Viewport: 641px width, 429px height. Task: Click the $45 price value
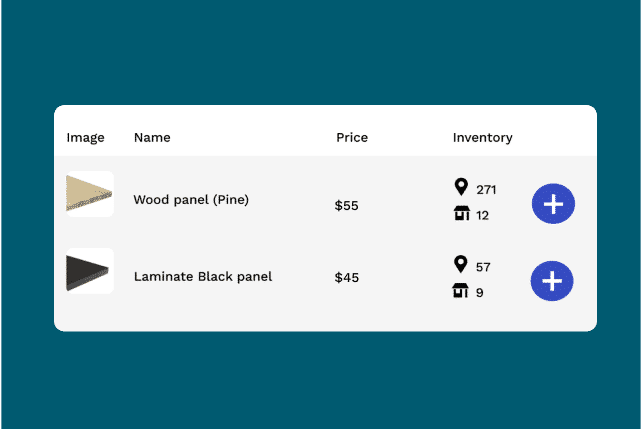[x=347, y=278]
